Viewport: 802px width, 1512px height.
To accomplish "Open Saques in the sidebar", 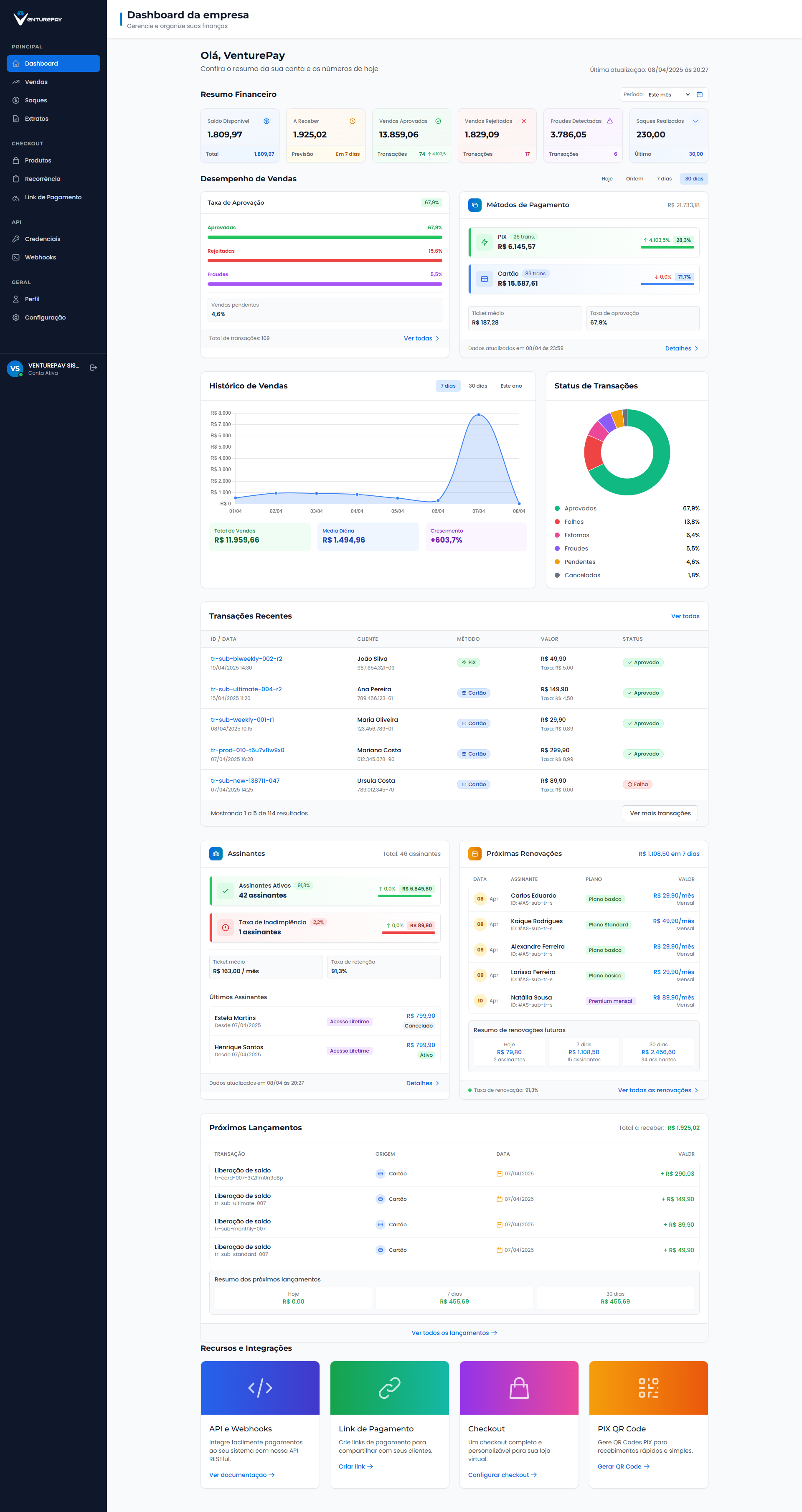I will [53, 100].
